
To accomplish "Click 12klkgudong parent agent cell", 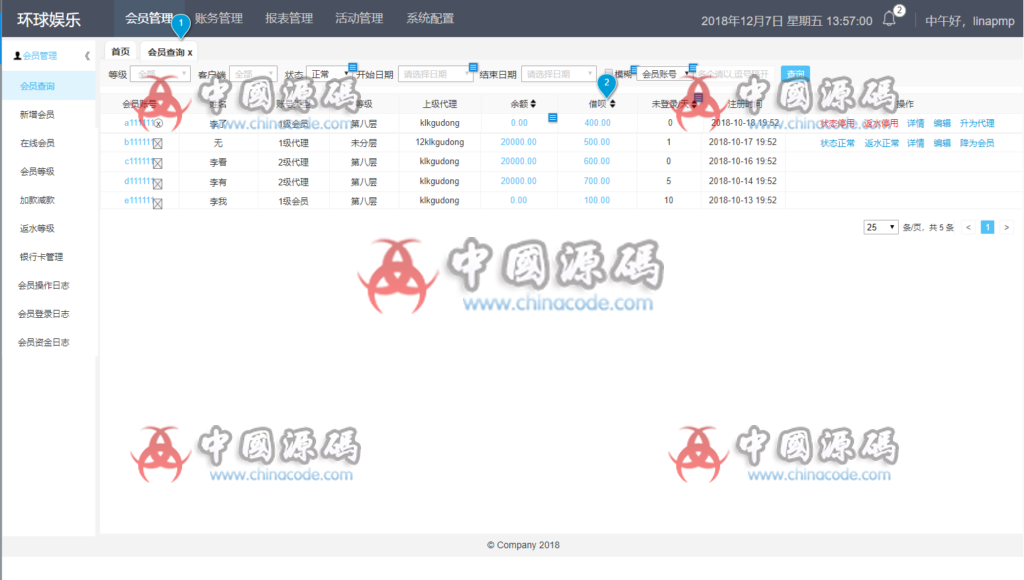I will [x=440, y=142].
